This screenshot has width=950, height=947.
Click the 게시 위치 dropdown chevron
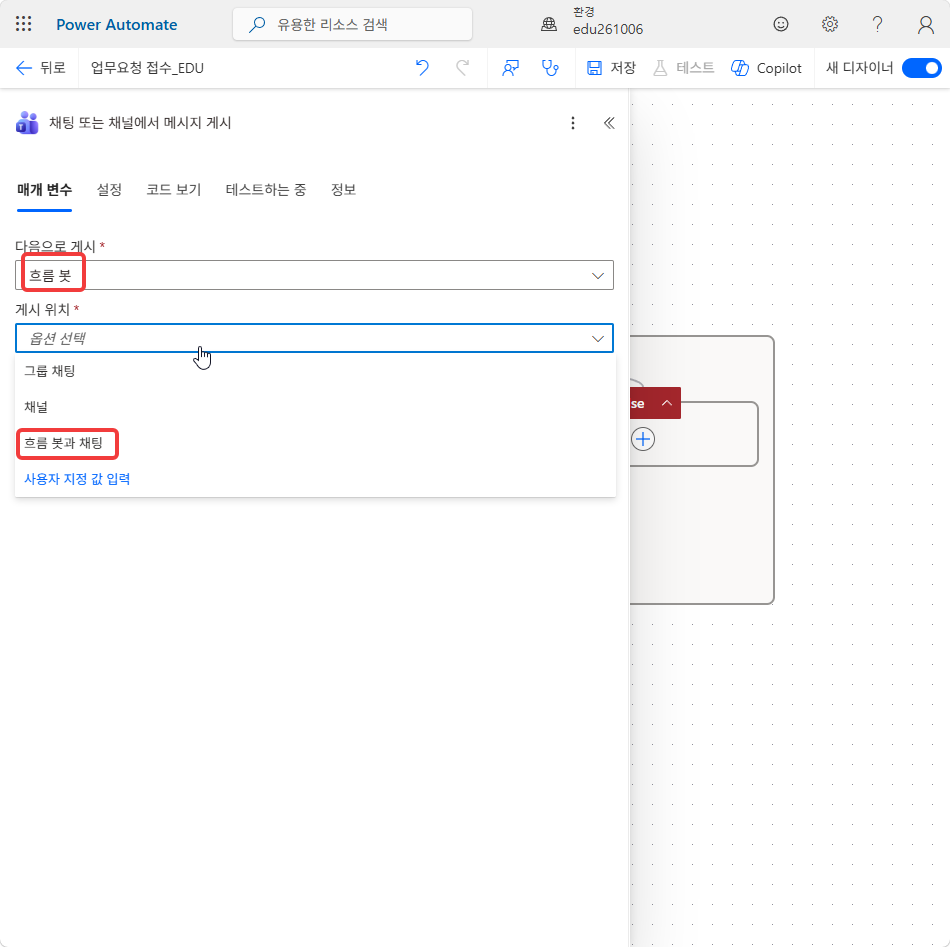[x=597, y=339]
